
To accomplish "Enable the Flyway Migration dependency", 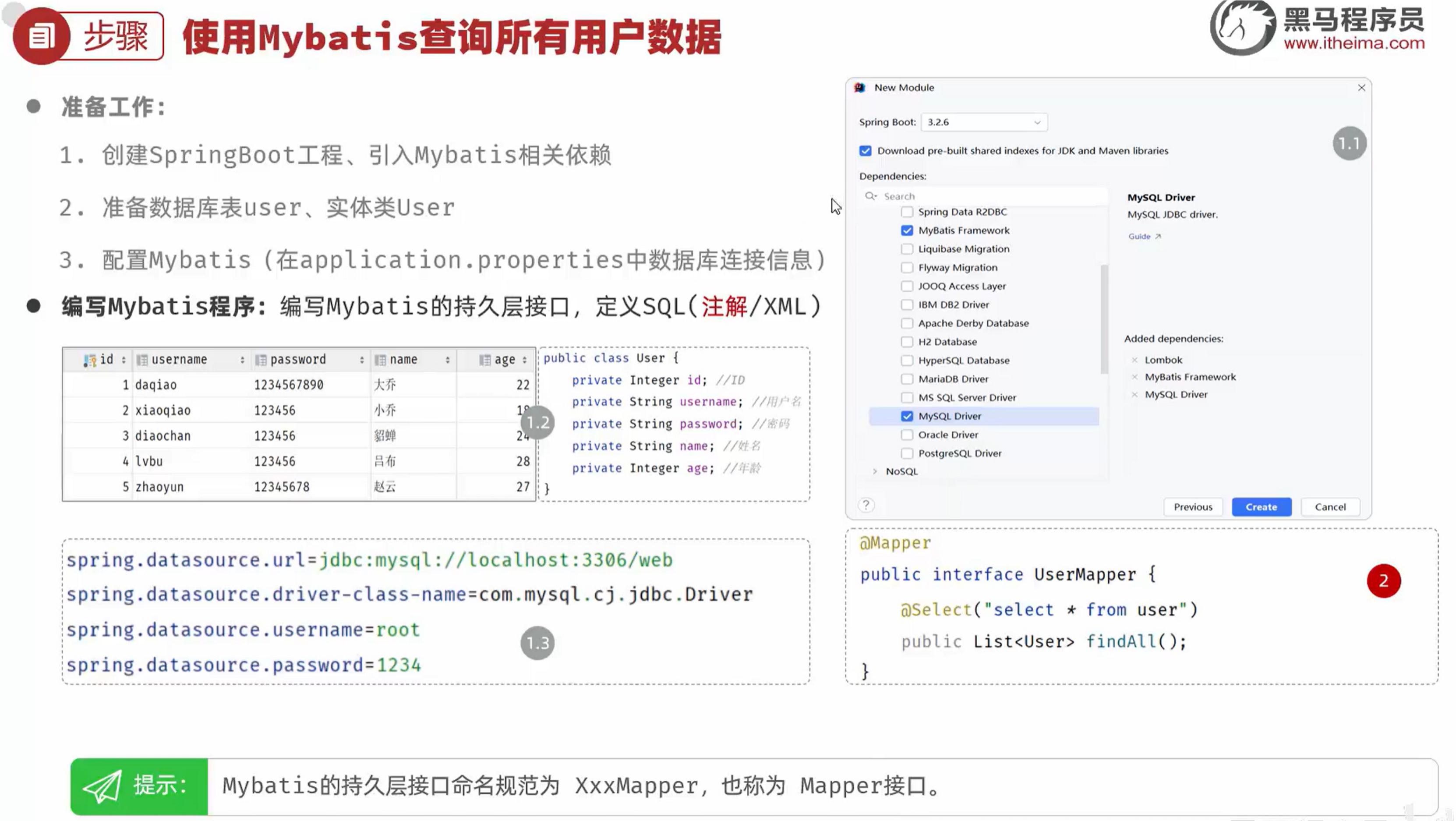I will 907,267.
